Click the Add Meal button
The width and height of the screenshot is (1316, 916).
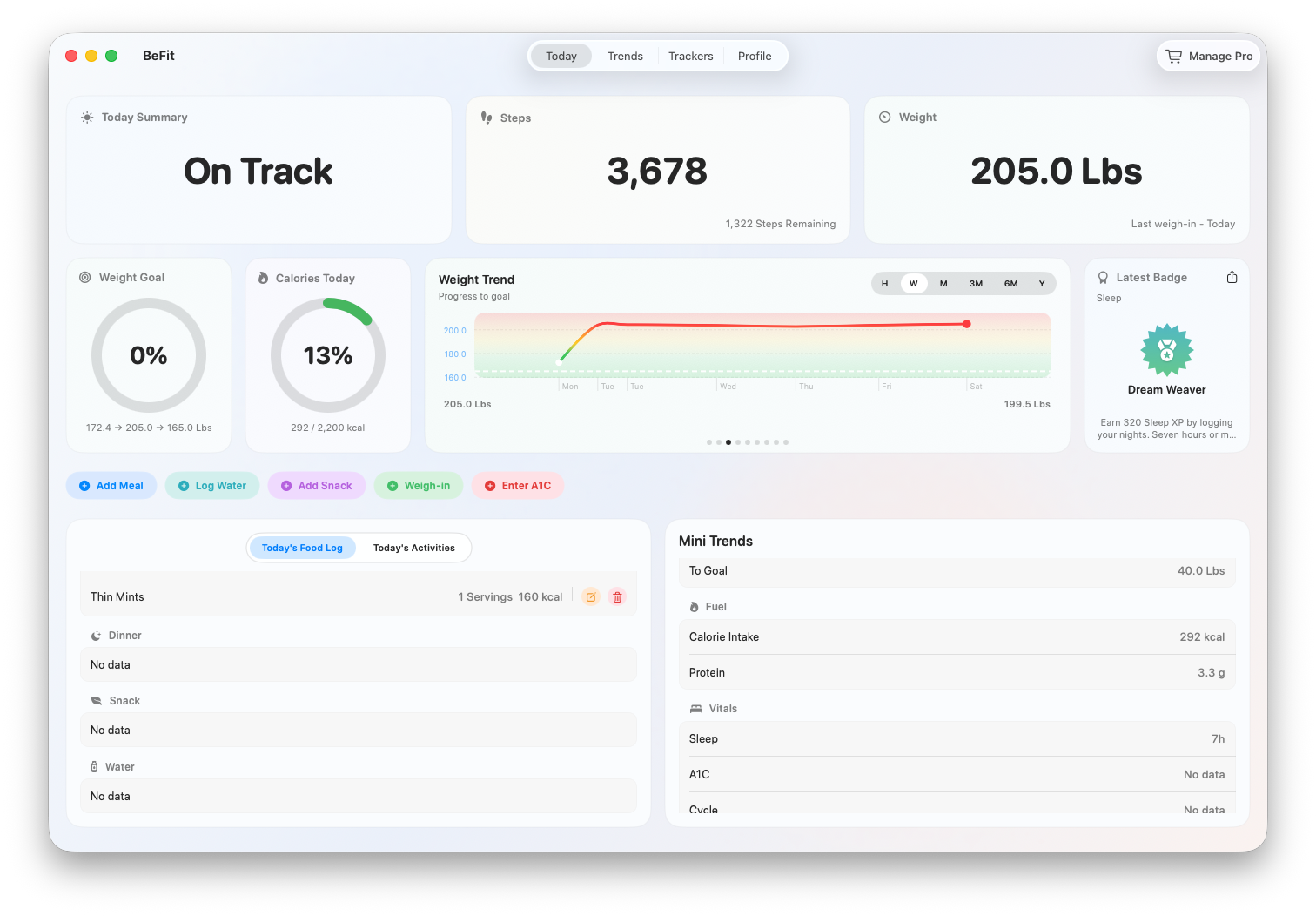coord(111,486)
